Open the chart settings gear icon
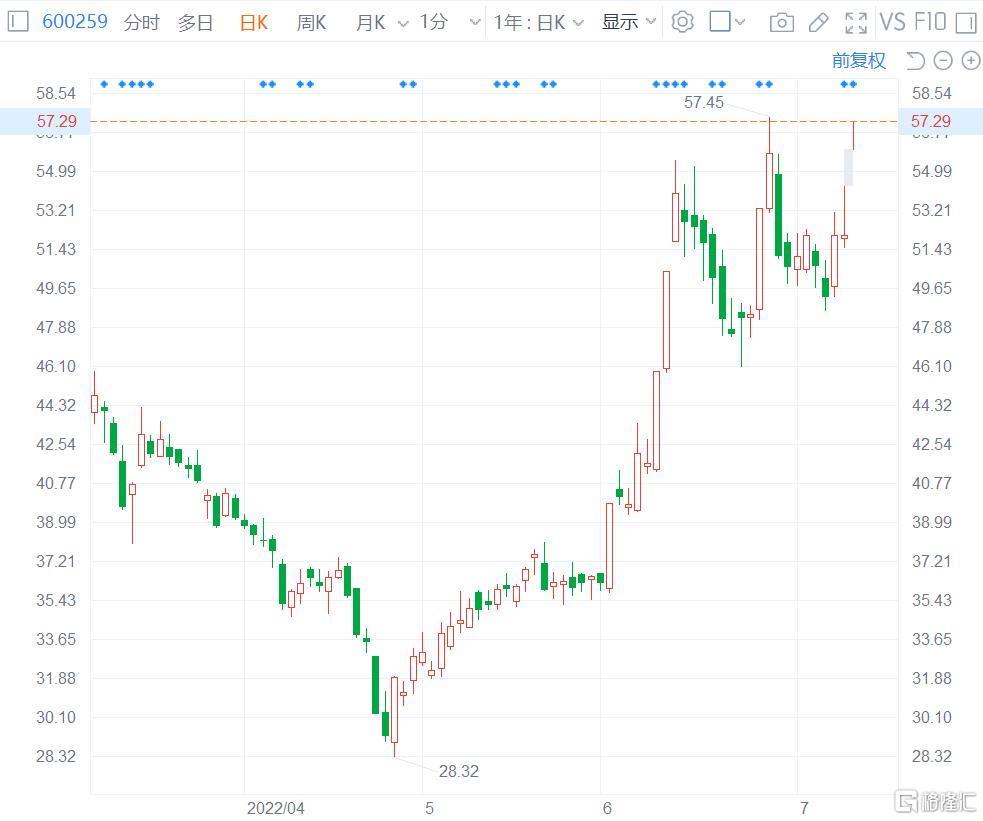Image resolution: width=983 pixels, height=821 pixels. point(682,22)
